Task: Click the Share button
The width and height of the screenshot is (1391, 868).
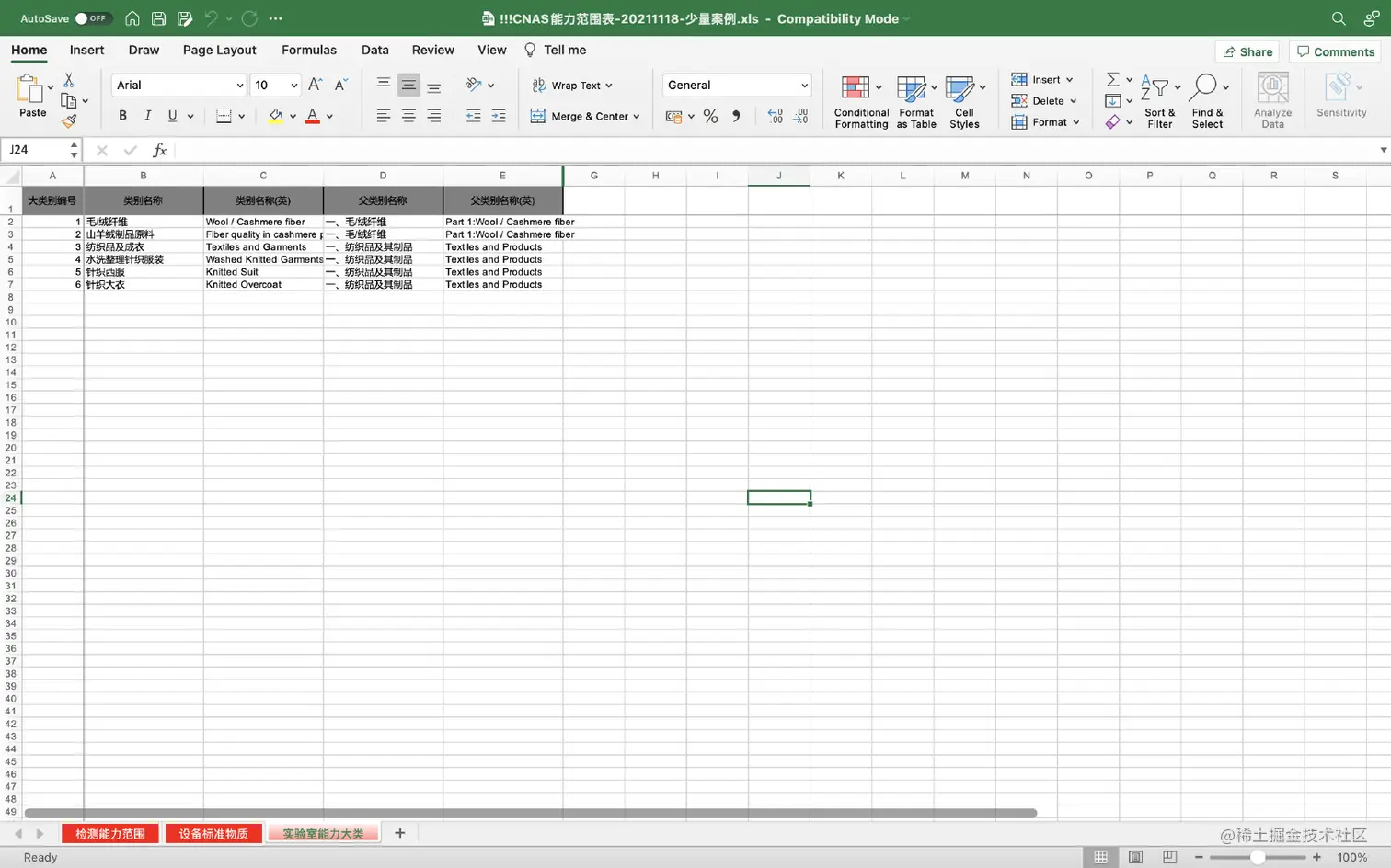Action: pyautogui.click(x=1247, y=51)
